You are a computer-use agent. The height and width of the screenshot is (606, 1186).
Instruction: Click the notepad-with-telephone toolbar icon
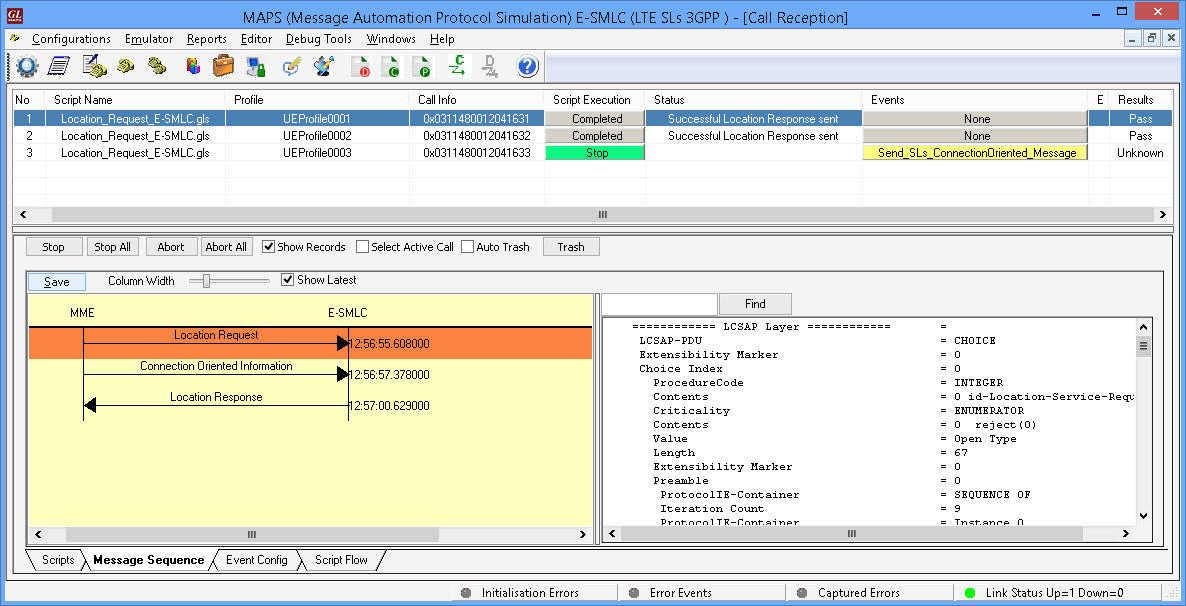[x=95, y=67]
